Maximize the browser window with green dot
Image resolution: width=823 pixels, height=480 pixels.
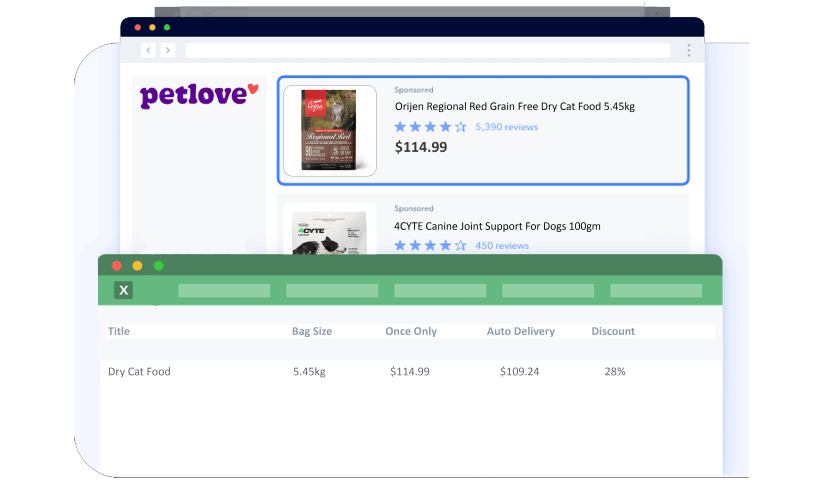pos(167,27)
